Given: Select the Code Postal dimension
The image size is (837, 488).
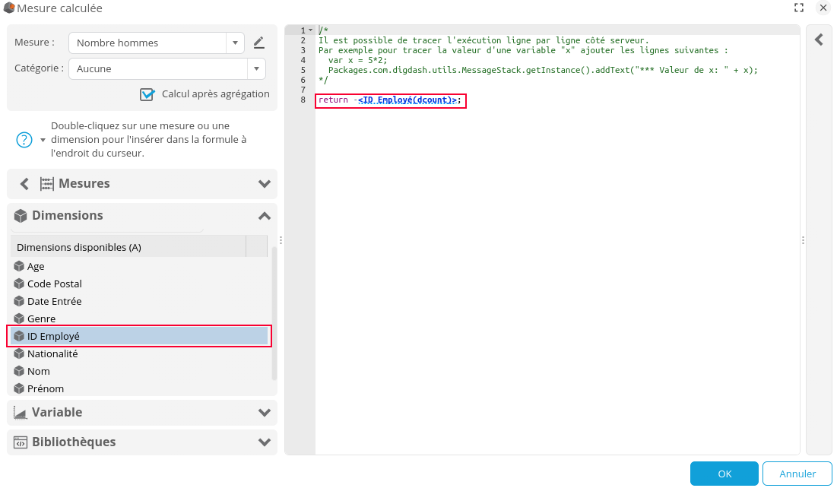Looking at the screenshot, I should point(54,284).
